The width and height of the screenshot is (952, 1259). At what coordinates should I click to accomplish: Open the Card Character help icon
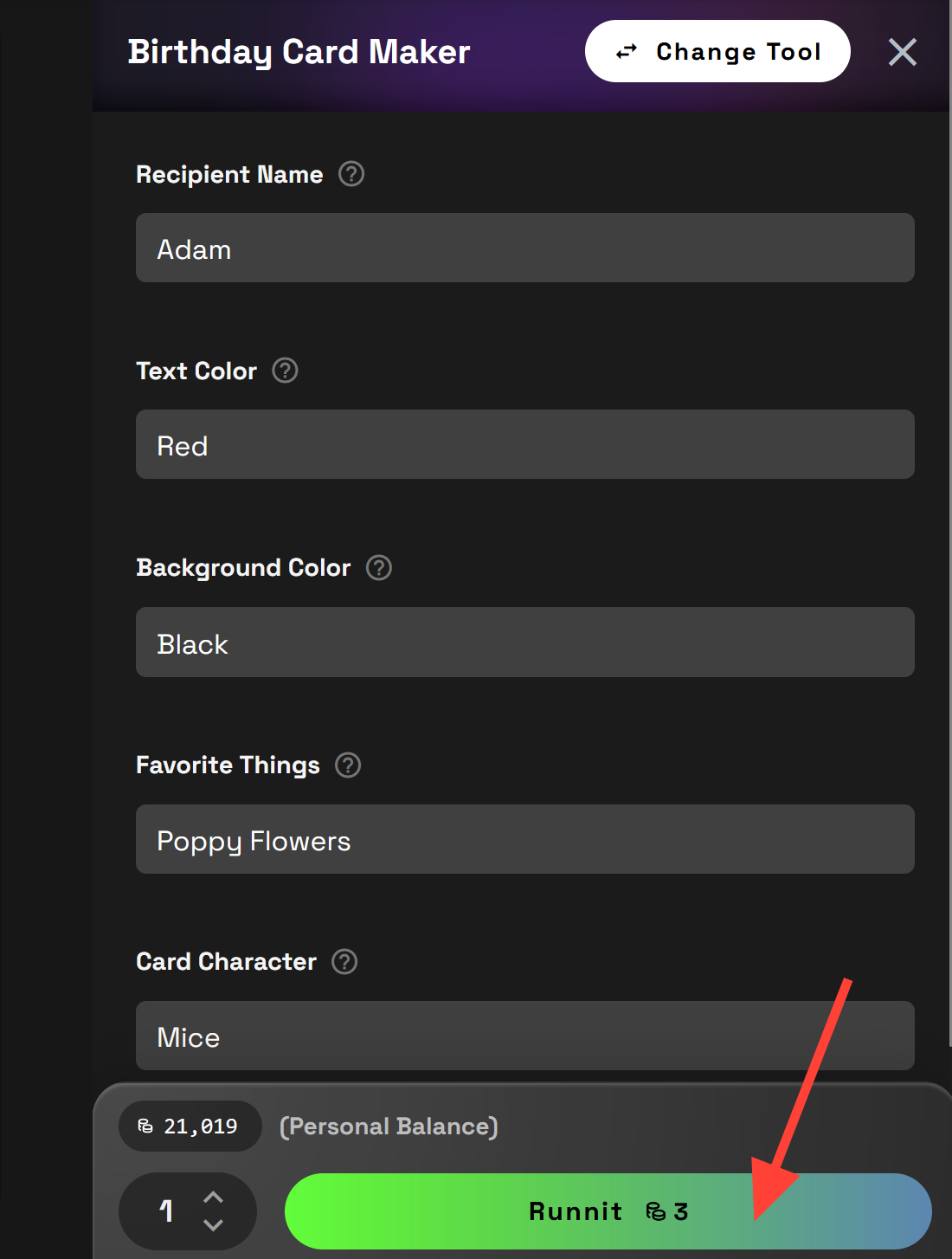tap(343, 961)
